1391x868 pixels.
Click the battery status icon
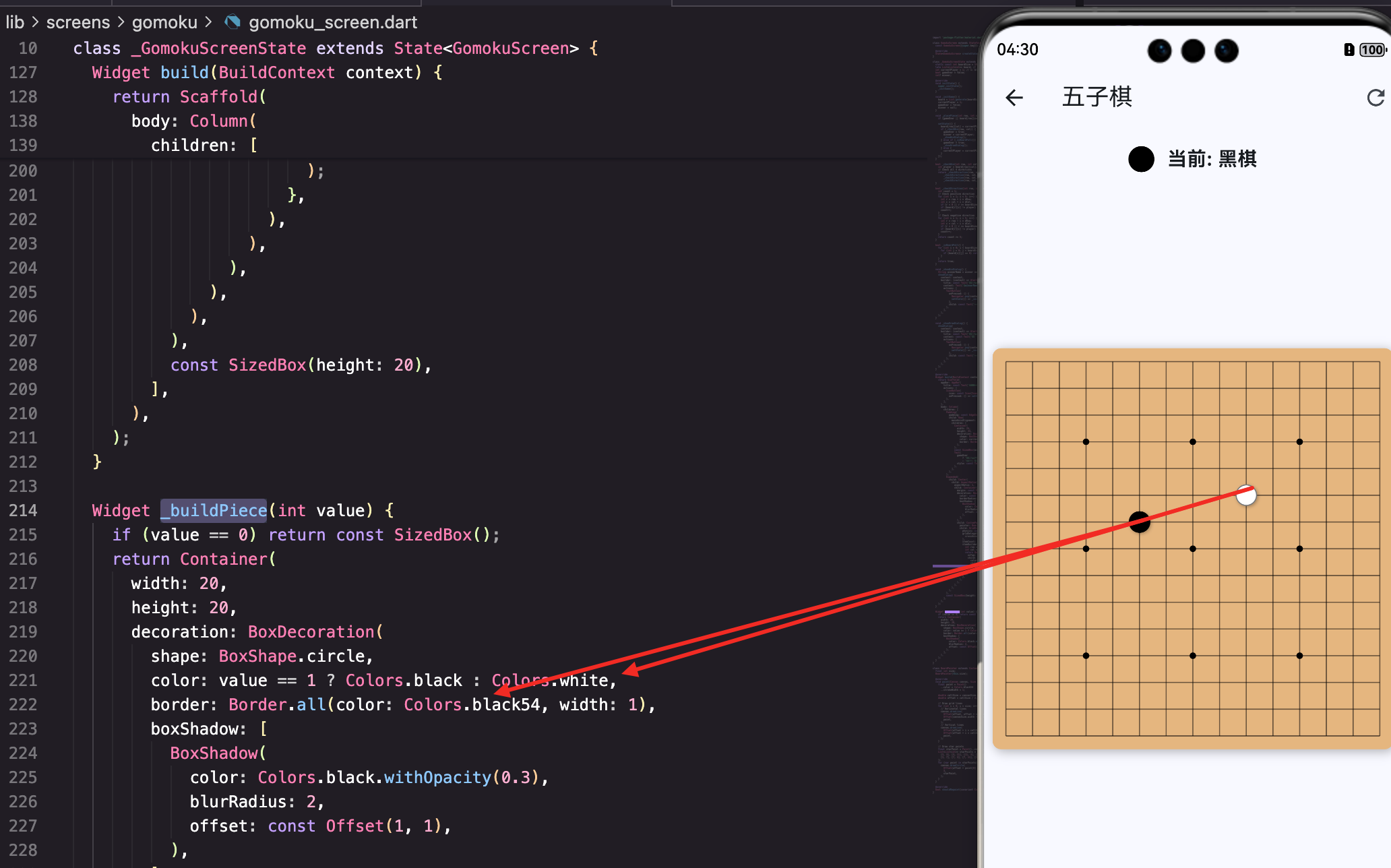pos(1371,50)
